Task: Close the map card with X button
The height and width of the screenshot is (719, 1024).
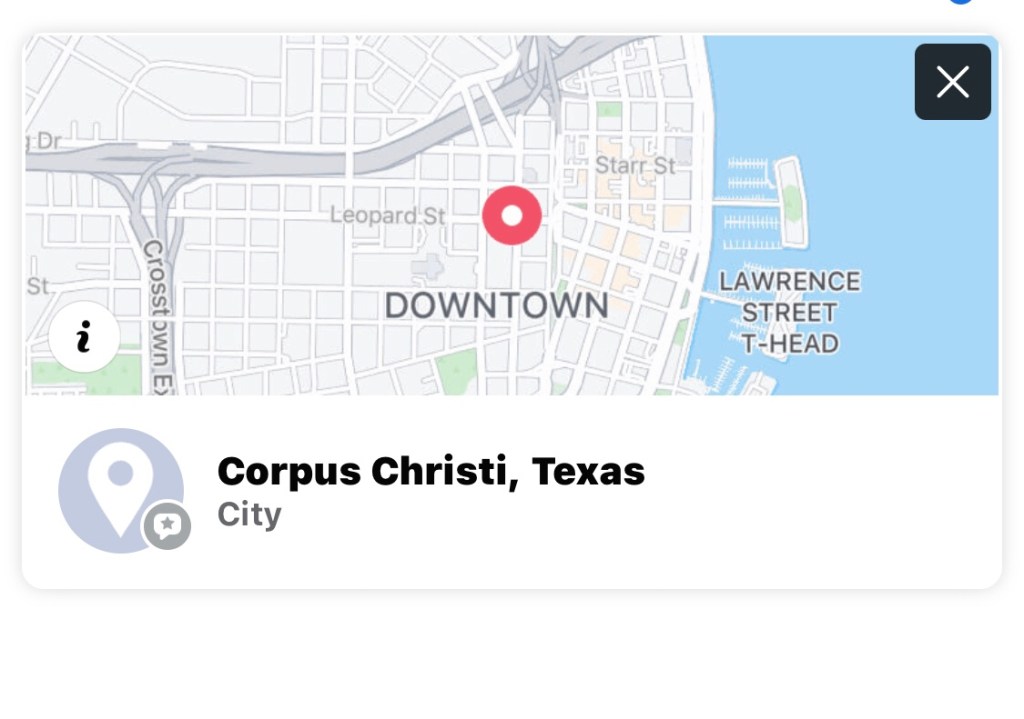Action: point(952,82)
